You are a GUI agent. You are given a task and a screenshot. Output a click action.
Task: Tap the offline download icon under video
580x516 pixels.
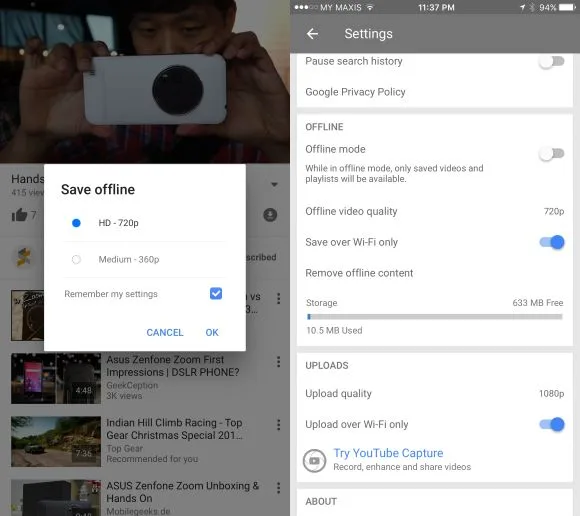[270, 215]
